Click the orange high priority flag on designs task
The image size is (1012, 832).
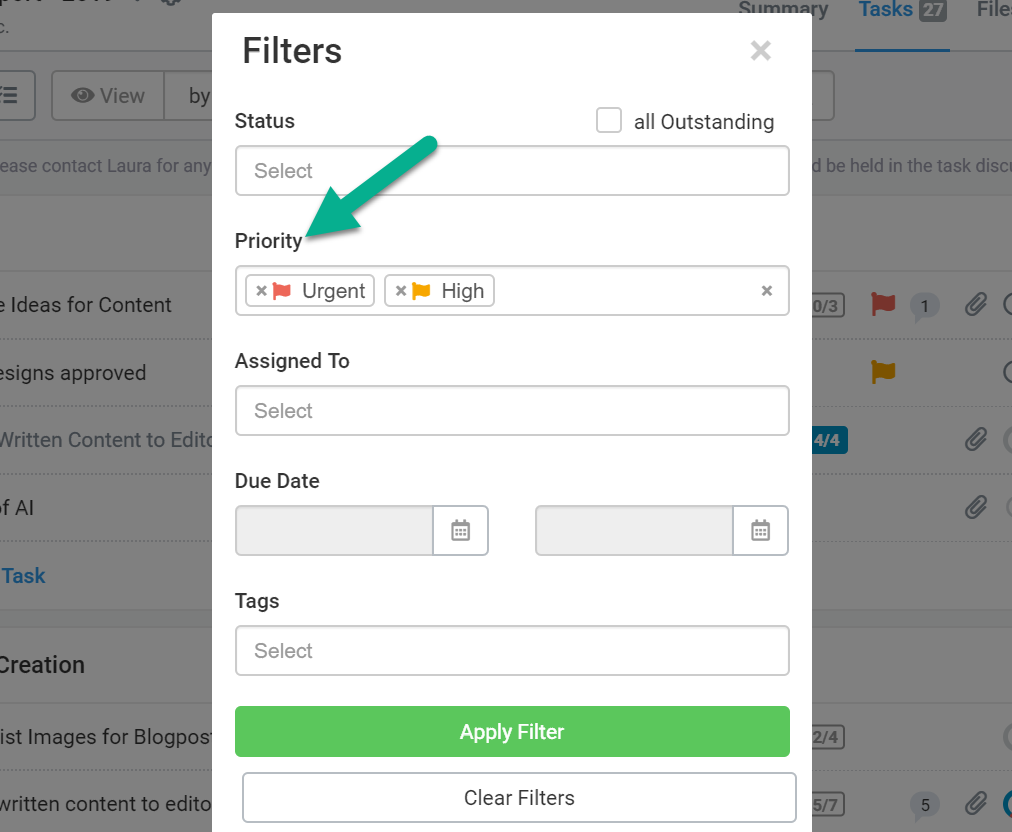883,372
